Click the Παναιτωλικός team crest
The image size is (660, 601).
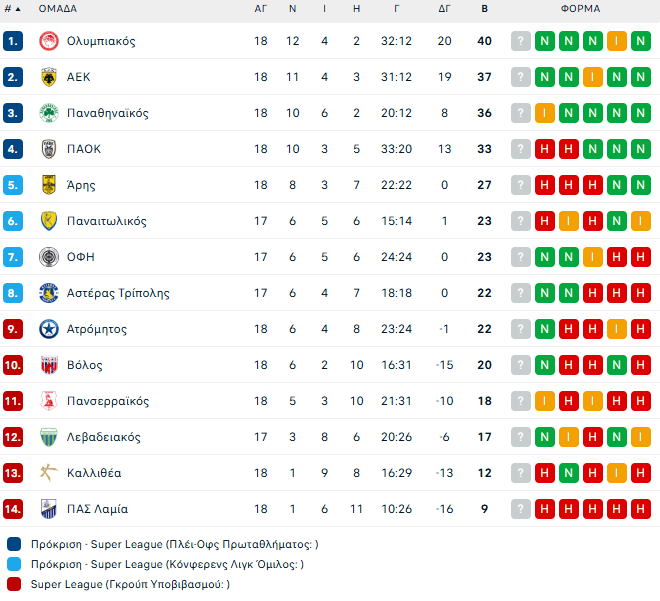click(48, 221)
